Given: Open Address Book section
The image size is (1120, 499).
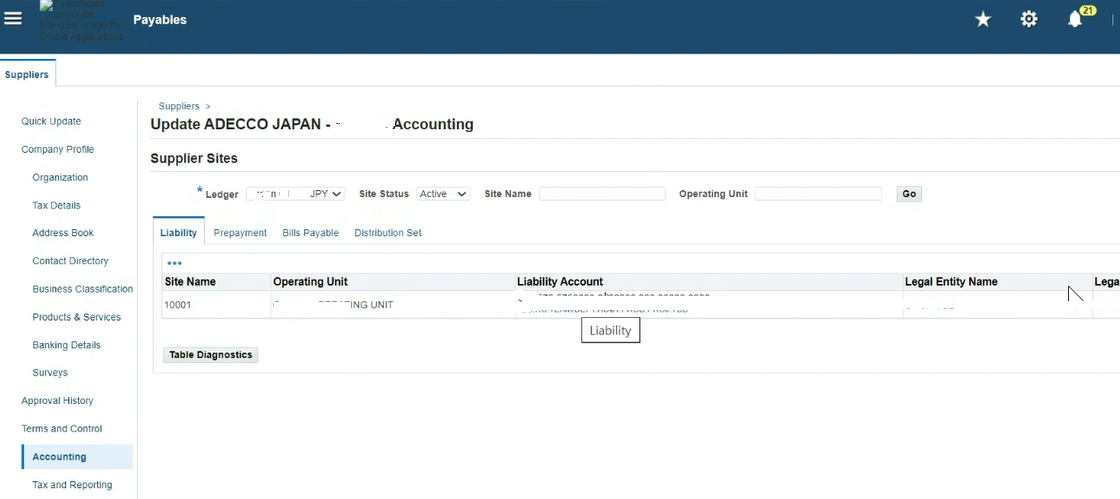Looking at the screenshot, I should click(63, 233).
